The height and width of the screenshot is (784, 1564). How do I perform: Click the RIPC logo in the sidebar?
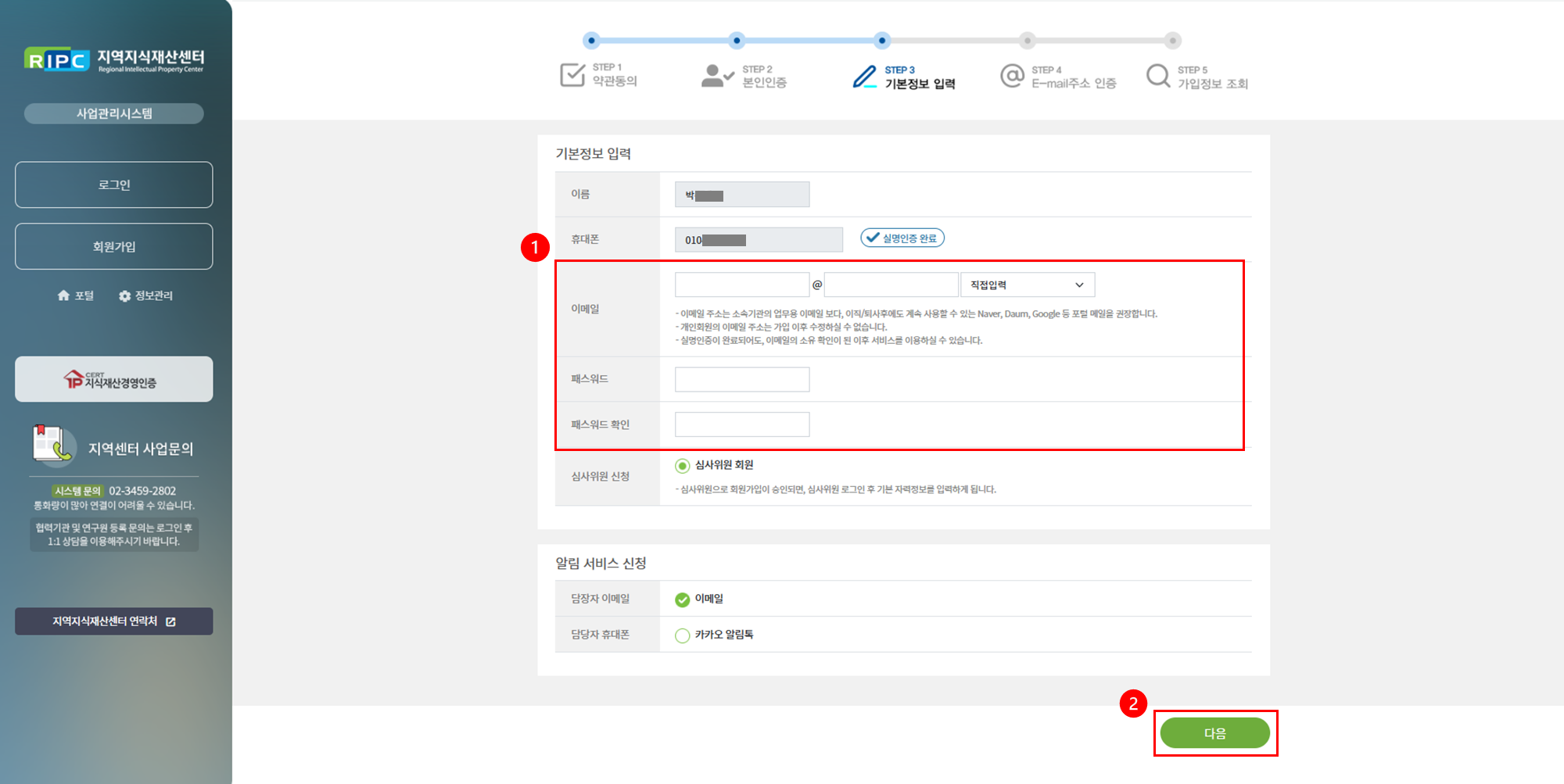pyautogui.click(x=57, y=59)
